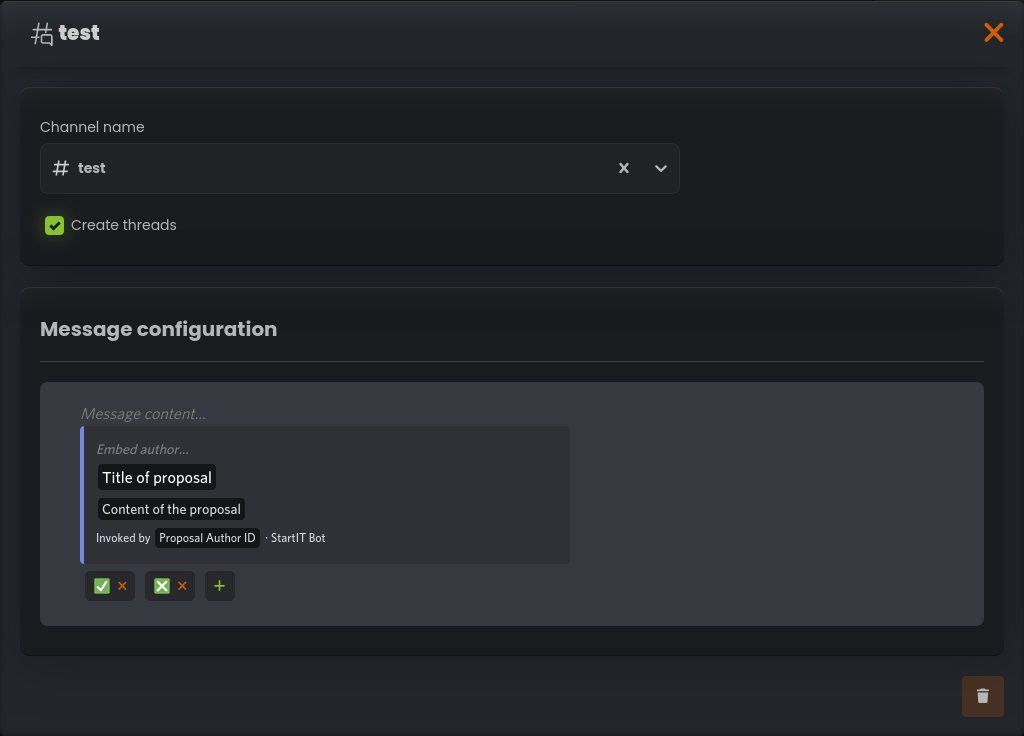Remove the checkmark reaction via its orange x
This screenshot has width=1024, height=736.
point(122,585)
